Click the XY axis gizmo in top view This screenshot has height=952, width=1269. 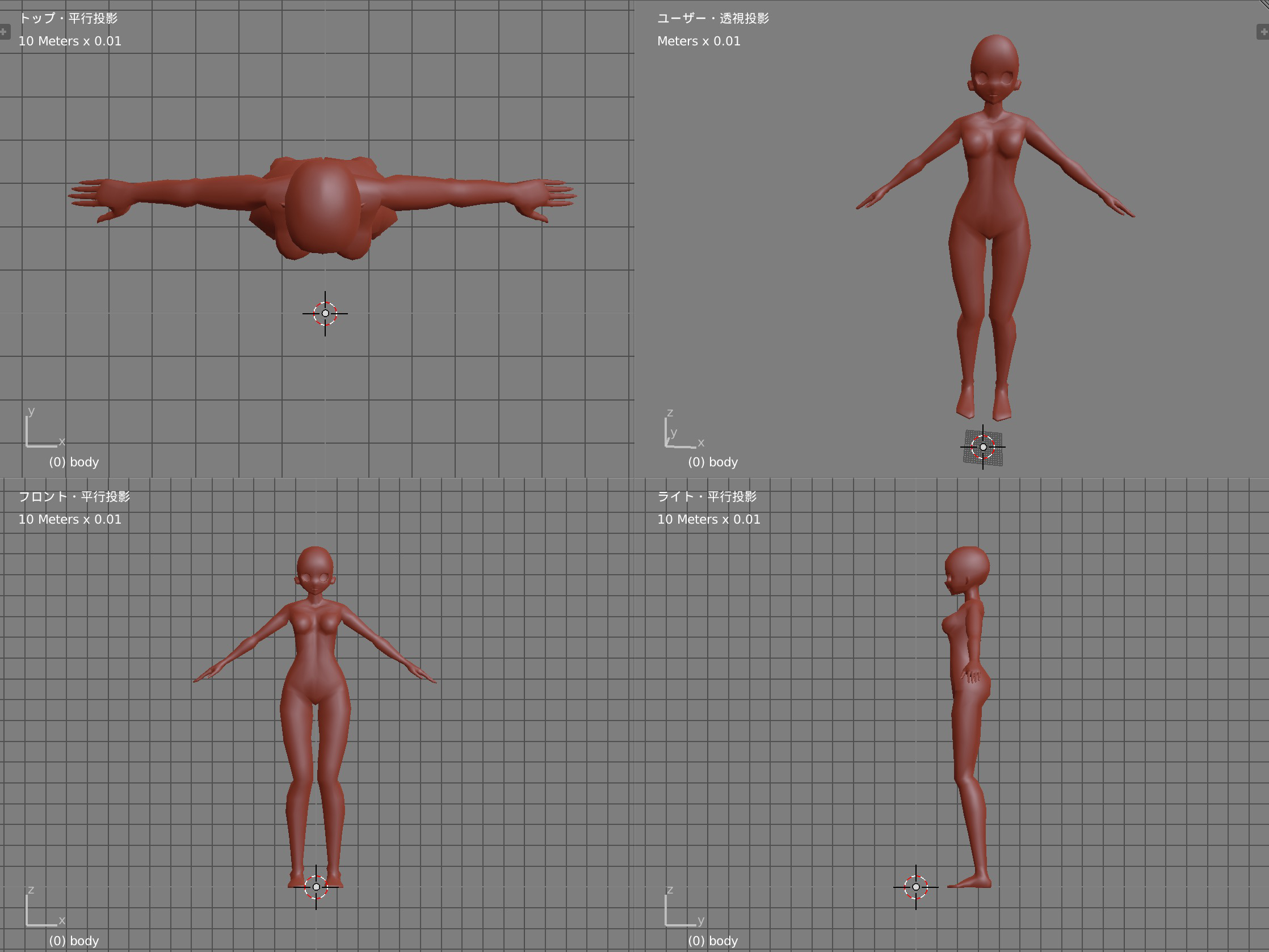(x=45, y=427)
